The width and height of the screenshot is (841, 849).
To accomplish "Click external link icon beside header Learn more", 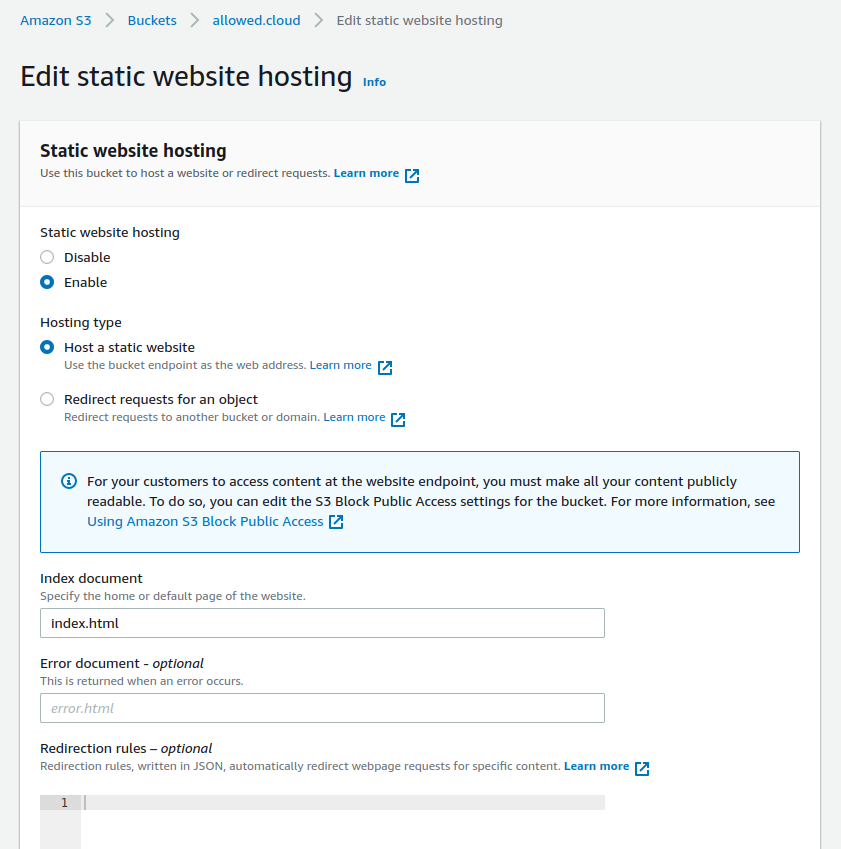I will click(412, 174).
